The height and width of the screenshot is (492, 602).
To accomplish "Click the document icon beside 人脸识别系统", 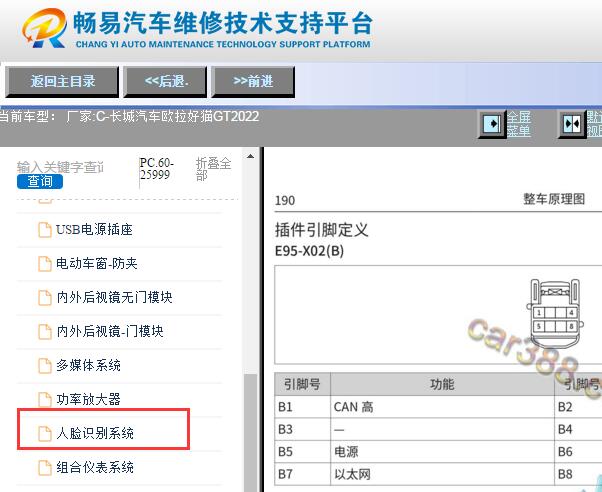I will (x=45, y=434).
